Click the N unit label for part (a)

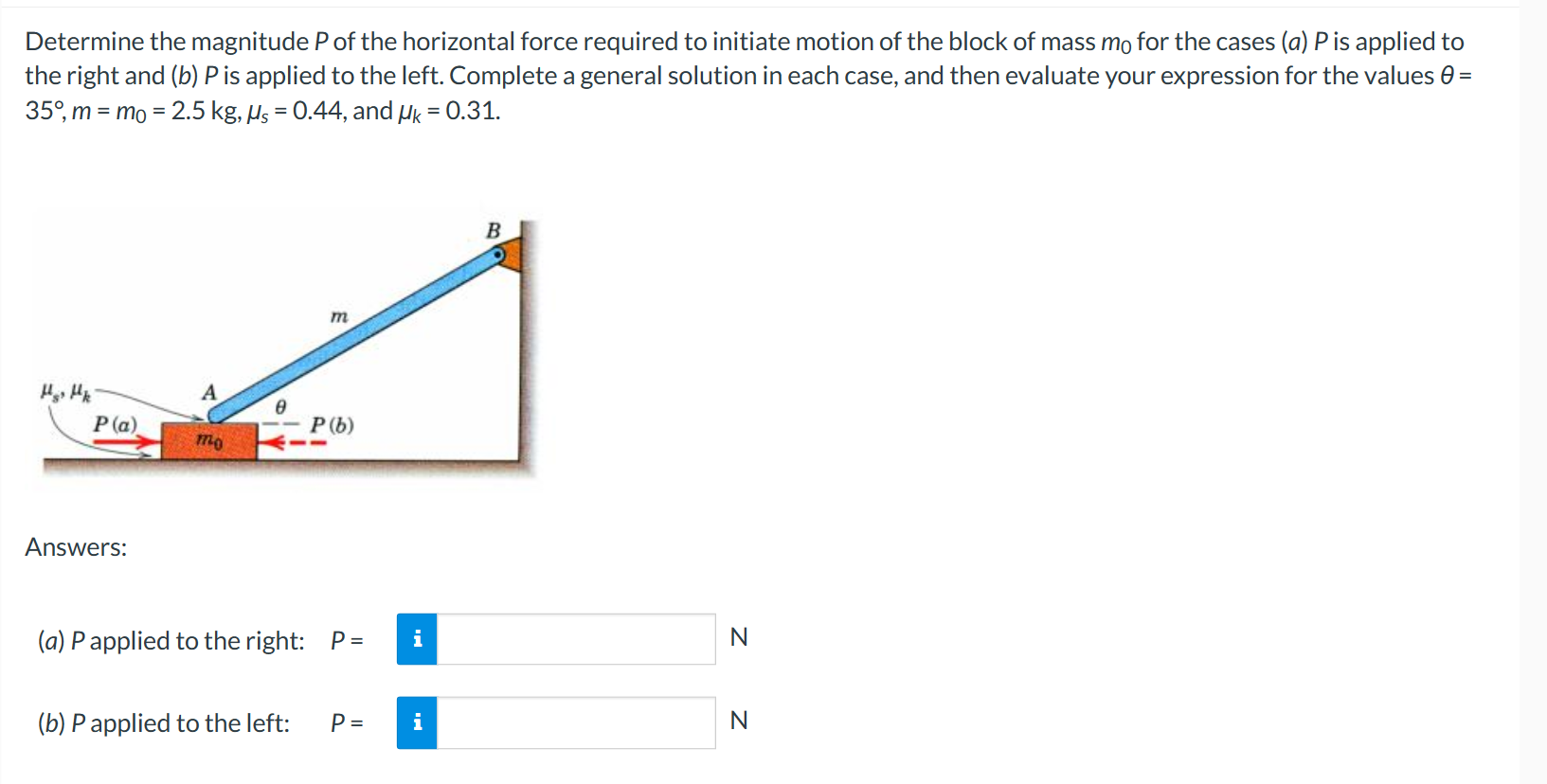[x=740, y=637]
